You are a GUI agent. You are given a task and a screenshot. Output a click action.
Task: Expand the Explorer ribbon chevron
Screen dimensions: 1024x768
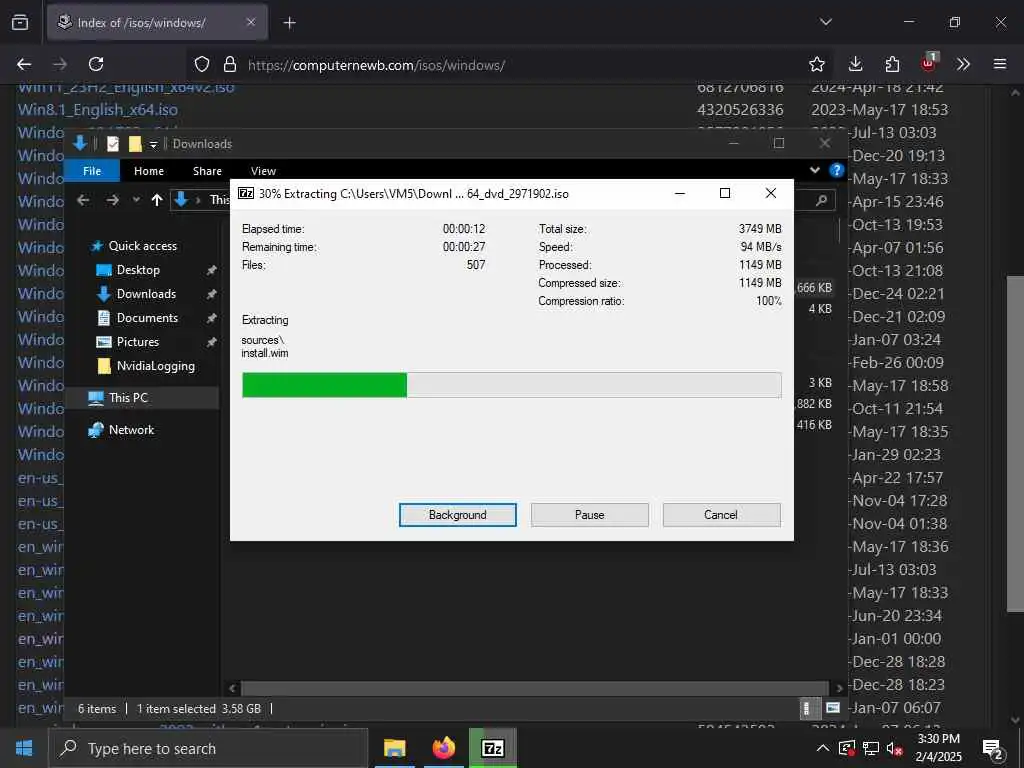click(814, 170)
